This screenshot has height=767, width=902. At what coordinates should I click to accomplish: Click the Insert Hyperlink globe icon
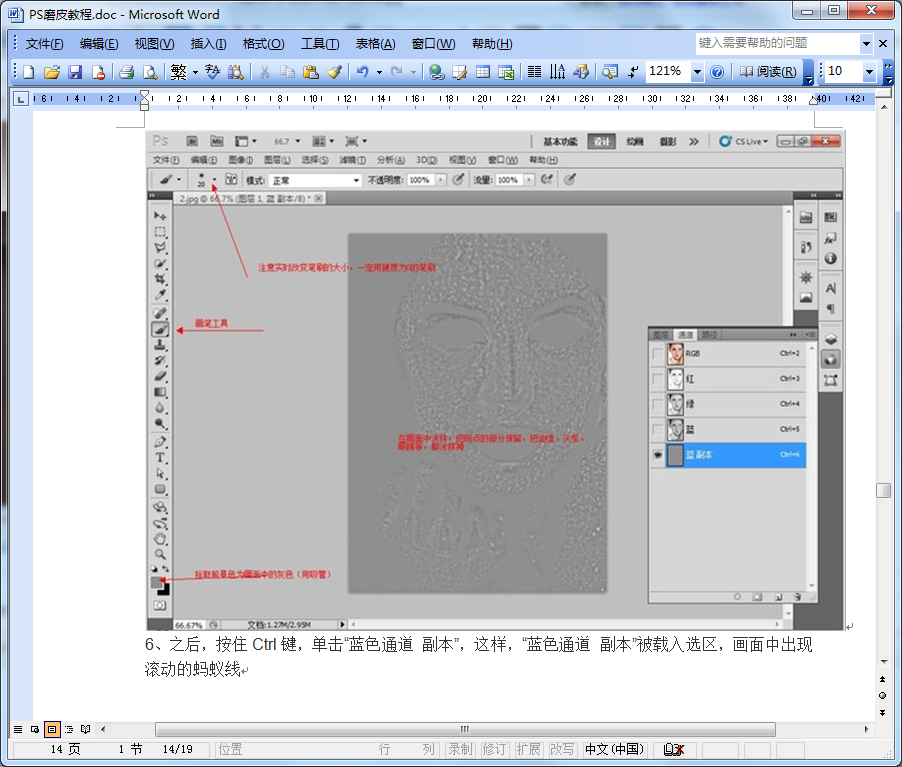(436, 72)
